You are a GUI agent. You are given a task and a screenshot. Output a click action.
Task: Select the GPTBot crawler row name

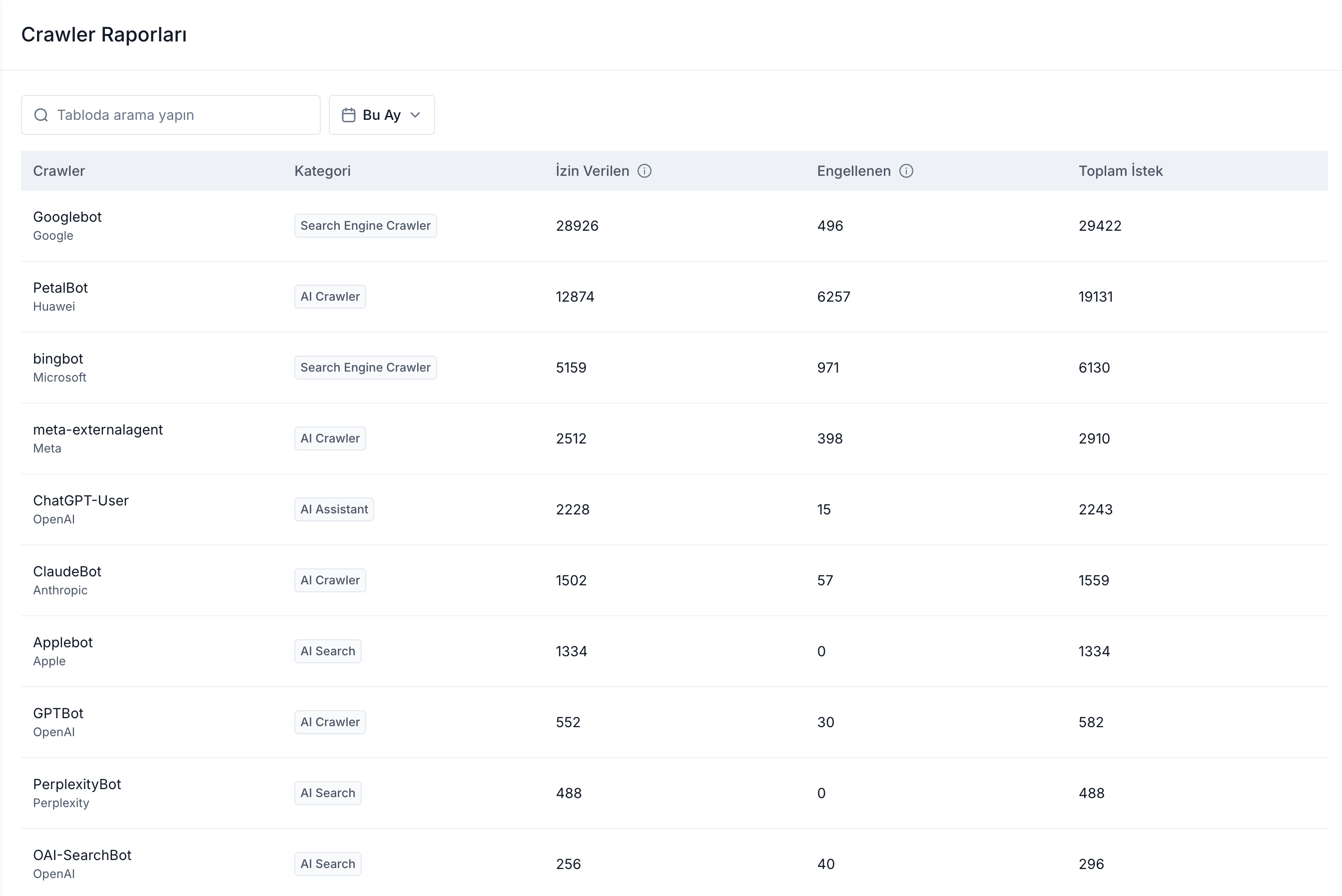point(58,713)
